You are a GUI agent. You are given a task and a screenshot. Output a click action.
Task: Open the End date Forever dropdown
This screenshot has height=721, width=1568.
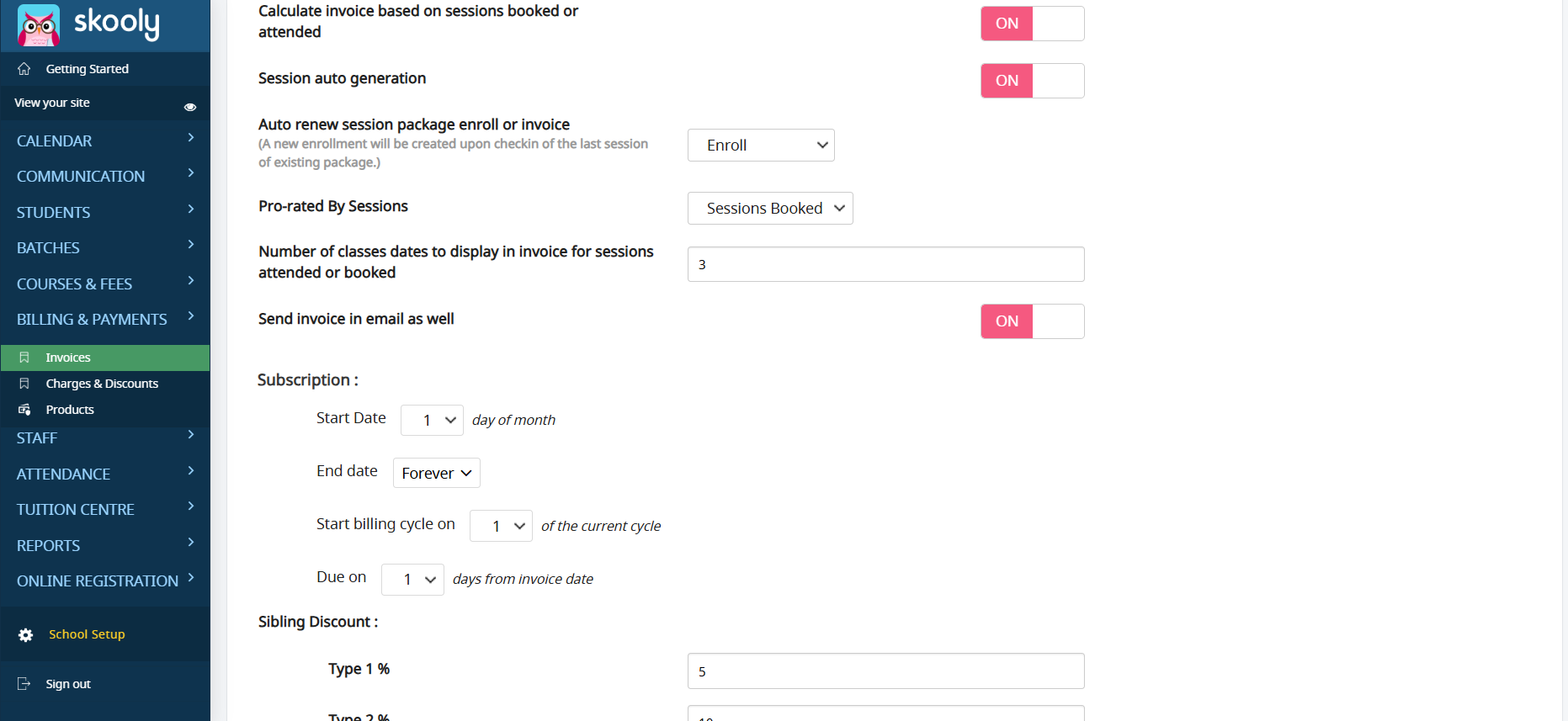(x=436, y=473)
